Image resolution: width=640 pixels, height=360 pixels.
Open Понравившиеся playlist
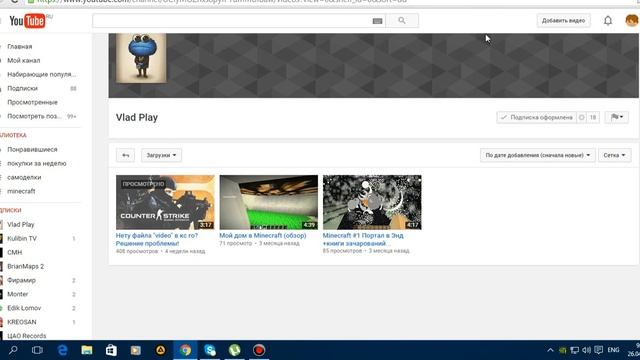point(32,149)
